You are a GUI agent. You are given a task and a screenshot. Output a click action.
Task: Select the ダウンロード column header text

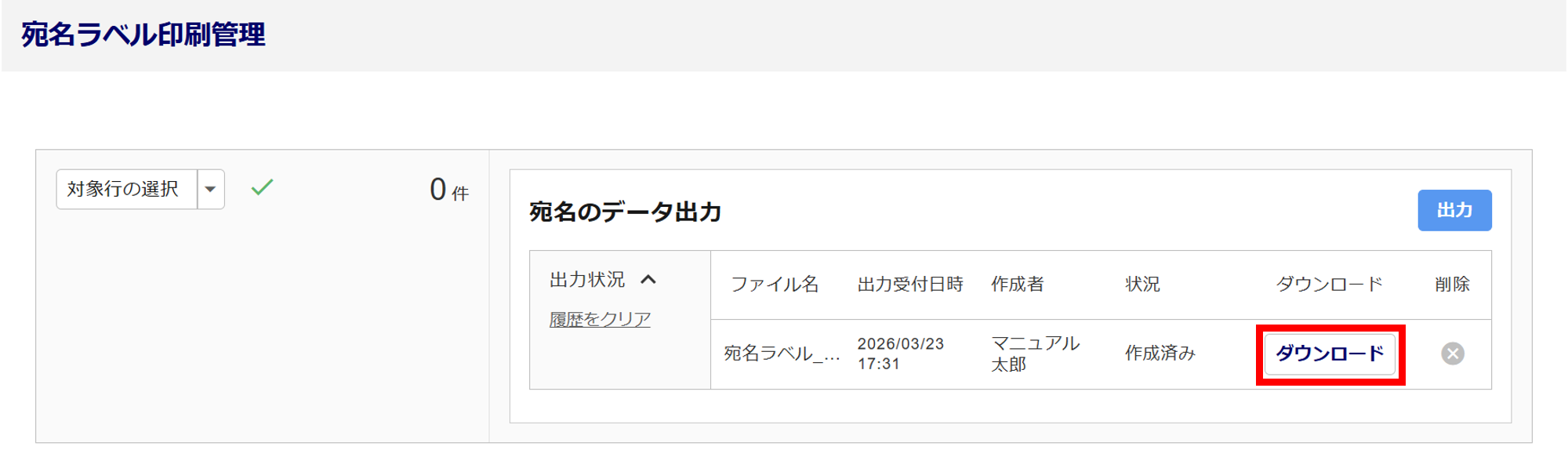pyautogui.click(x=1329, y=284)
